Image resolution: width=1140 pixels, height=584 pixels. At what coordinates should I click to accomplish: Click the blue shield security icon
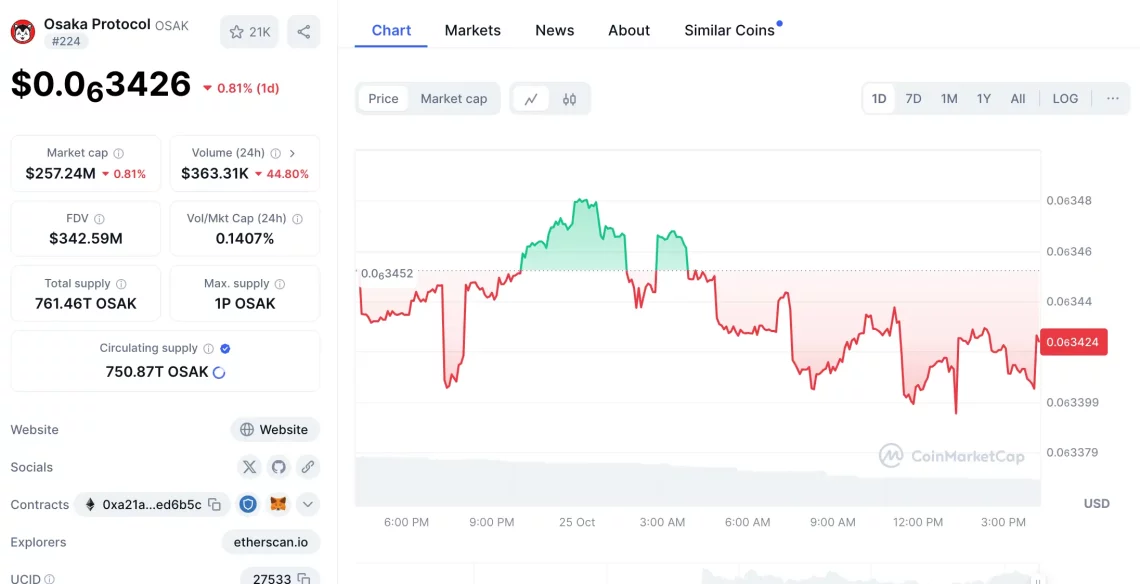[248, 505]
